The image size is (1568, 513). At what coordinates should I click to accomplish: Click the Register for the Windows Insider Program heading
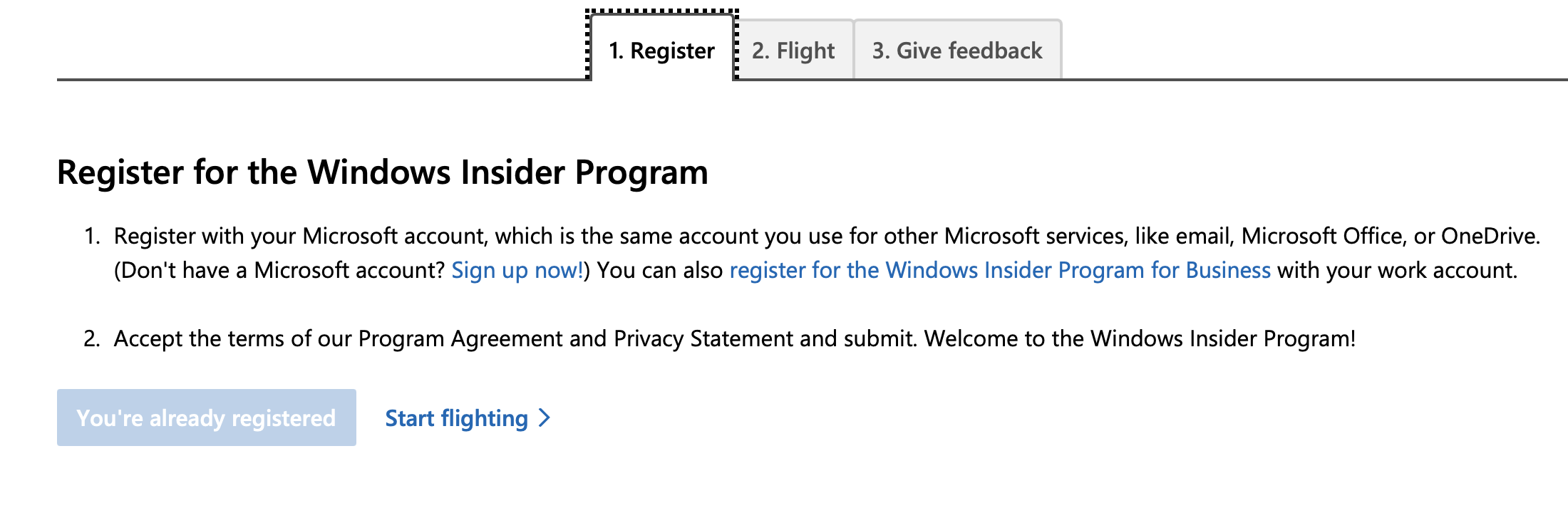tap(383, 172)
